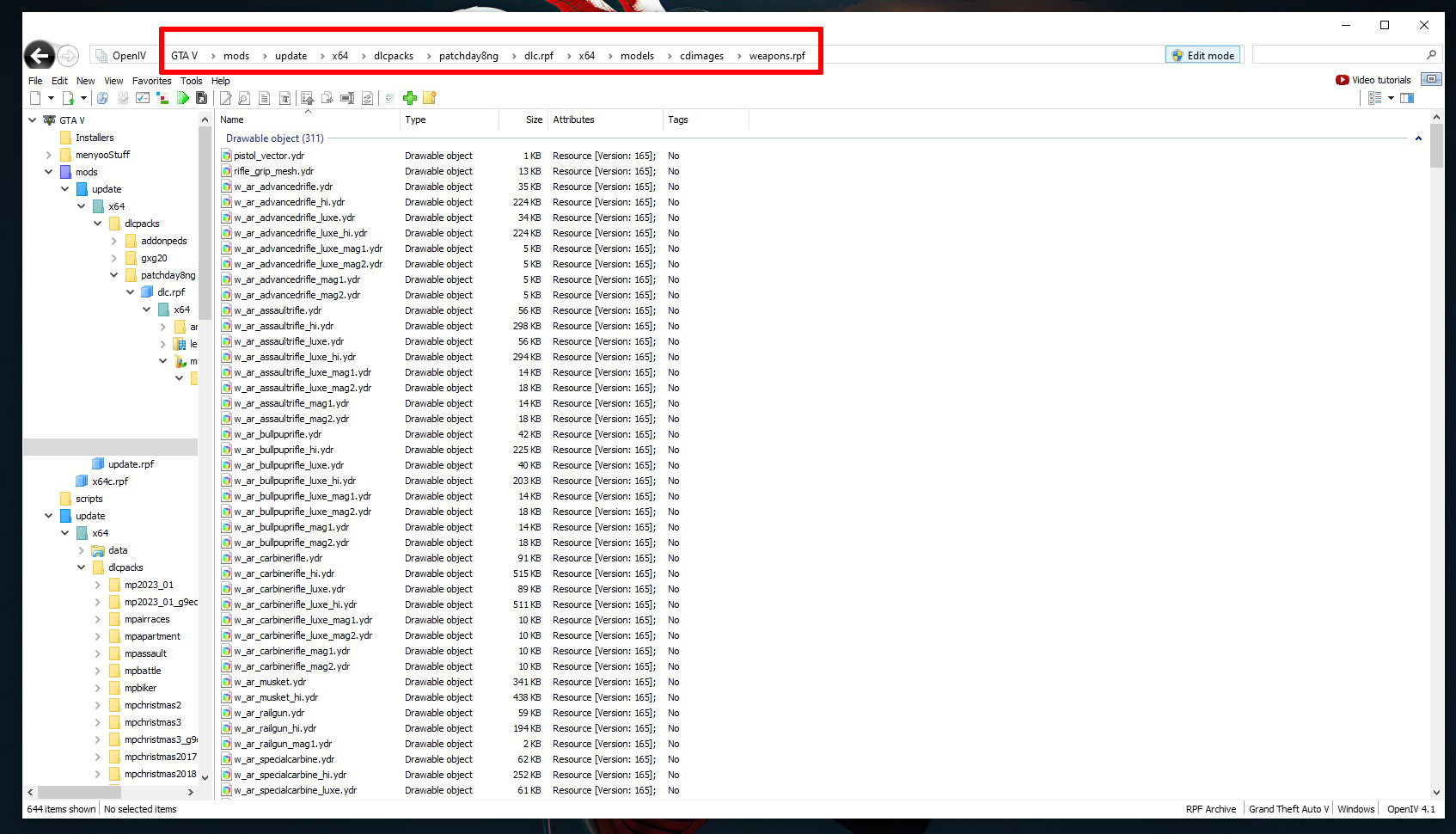This screenshot has width=1456, height=834.
Task: Toggle the preview pane layout icon
Action: click(x=1407, y=98)
